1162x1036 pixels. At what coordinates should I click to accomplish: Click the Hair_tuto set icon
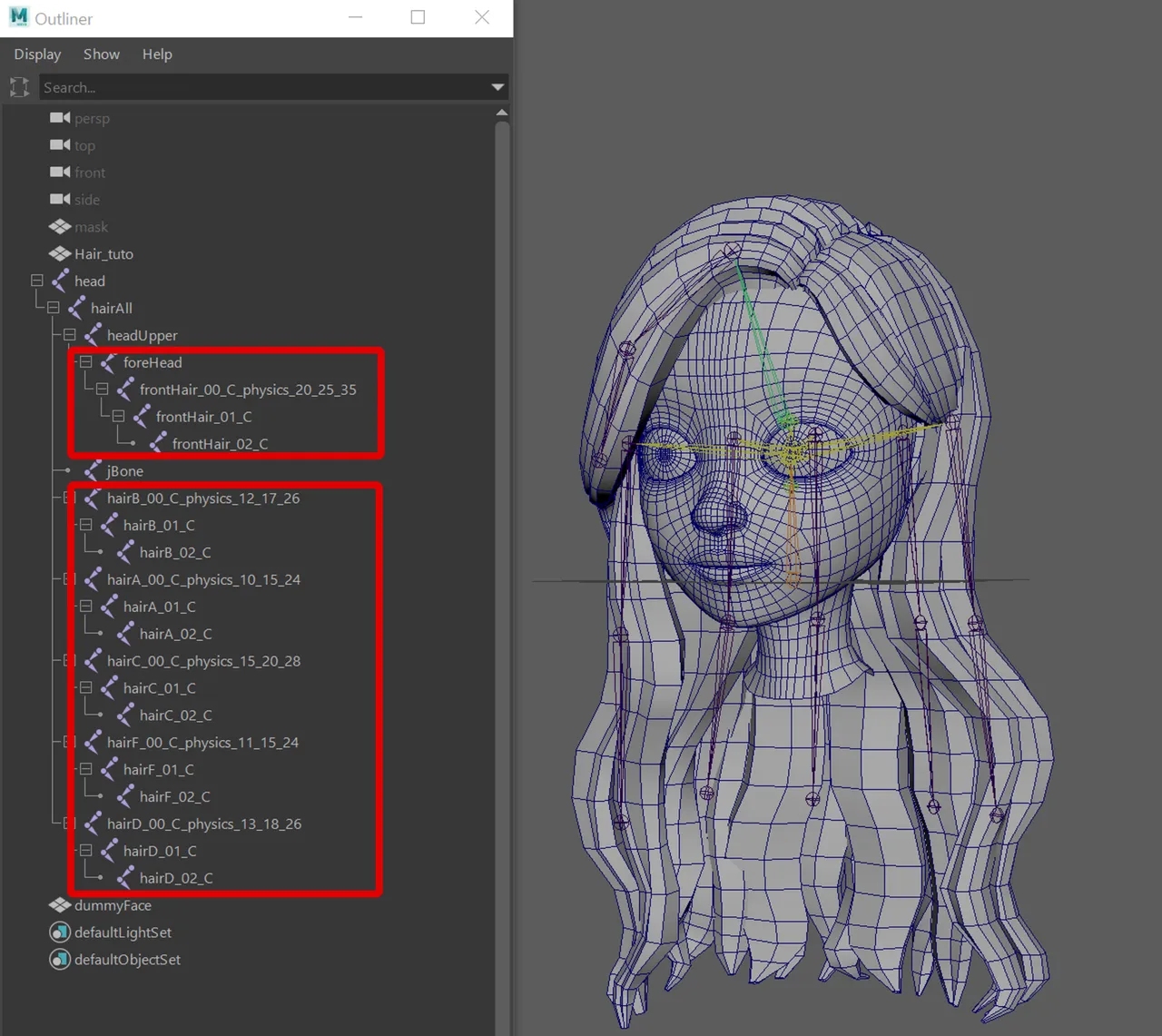58,253
